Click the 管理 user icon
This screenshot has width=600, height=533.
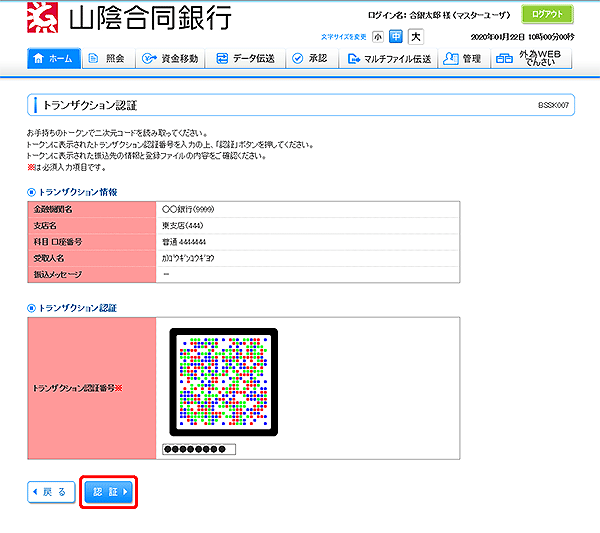(451, 59)
